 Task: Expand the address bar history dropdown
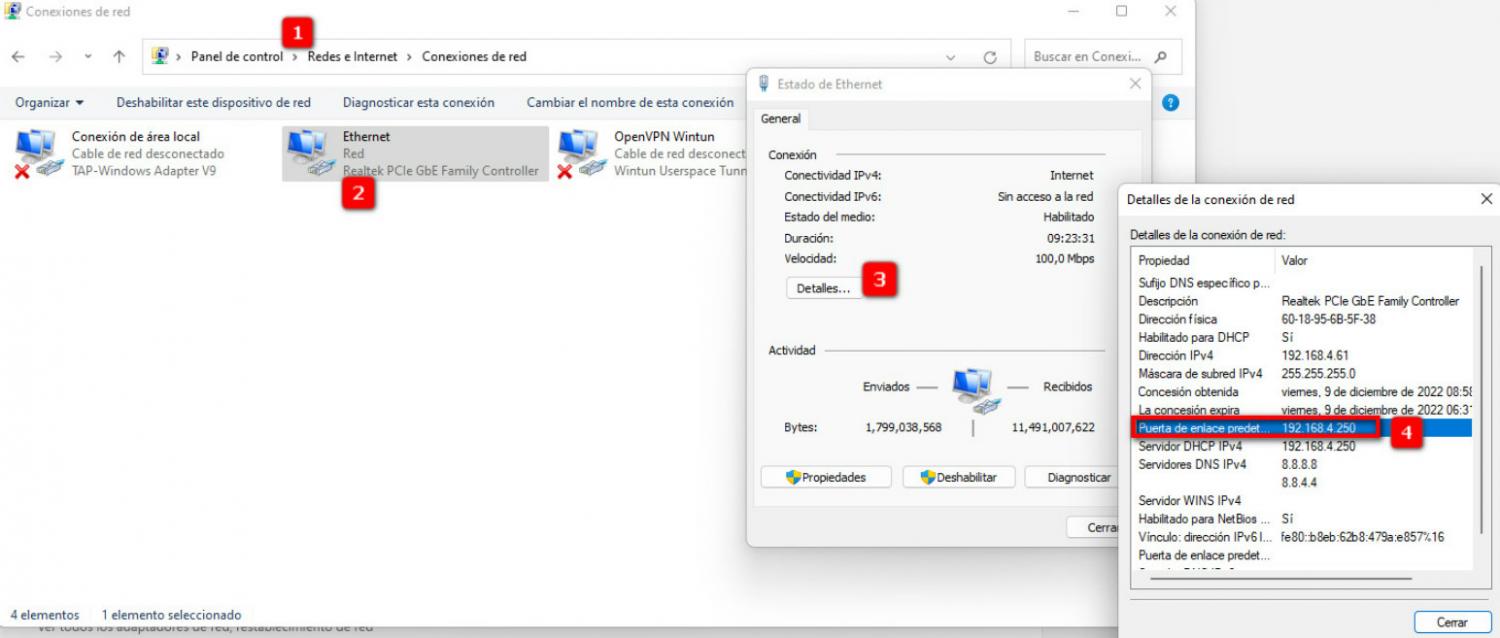coord(950,57)
